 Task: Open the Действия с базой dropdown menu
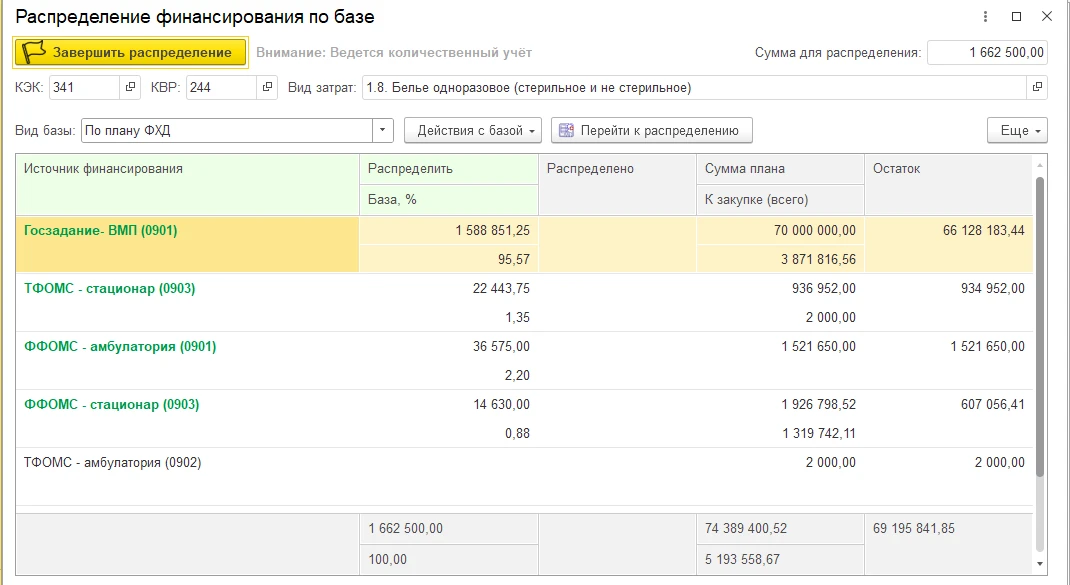coord(473,130)
